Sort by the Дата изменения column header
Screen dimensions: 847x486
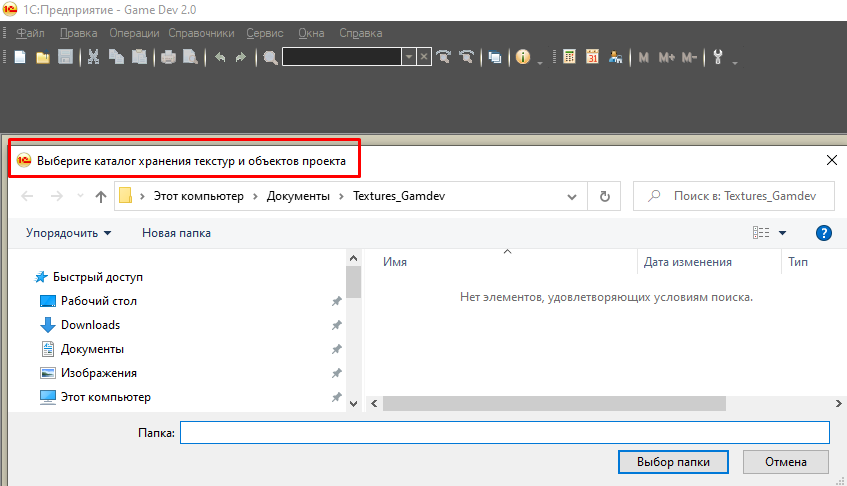688,262
